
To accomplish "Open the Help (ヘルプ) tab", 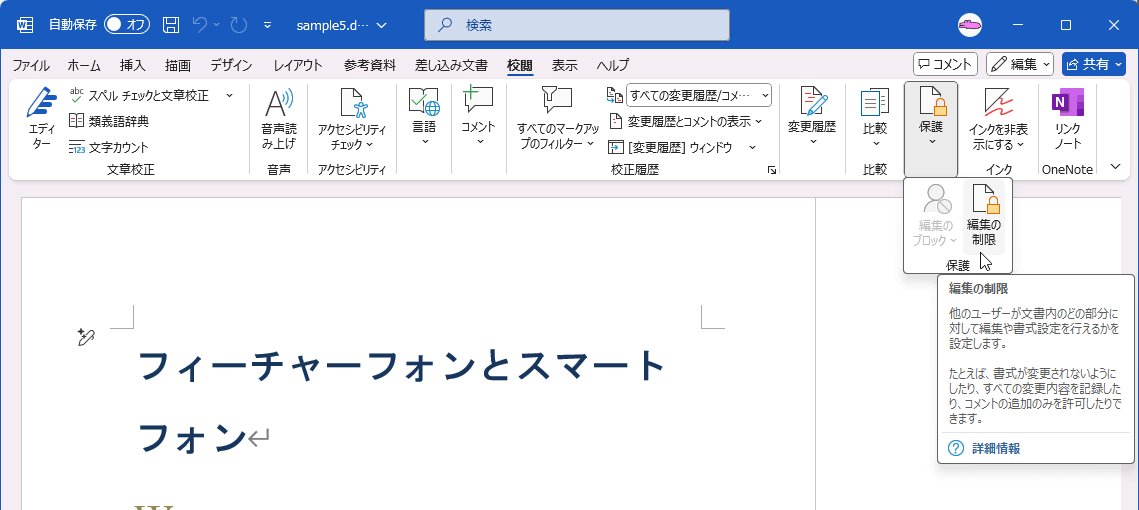I will tap(612, 65).
